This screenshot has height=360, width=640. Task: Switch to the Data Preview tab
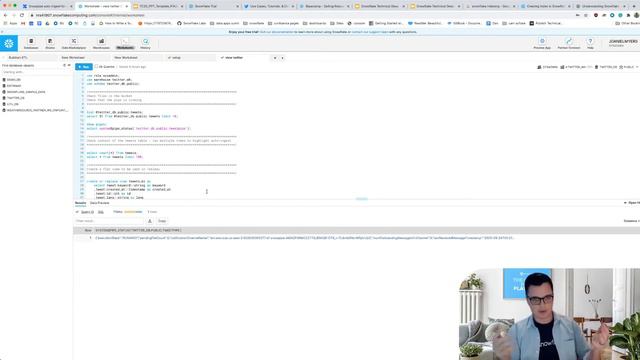pos(100,203)
